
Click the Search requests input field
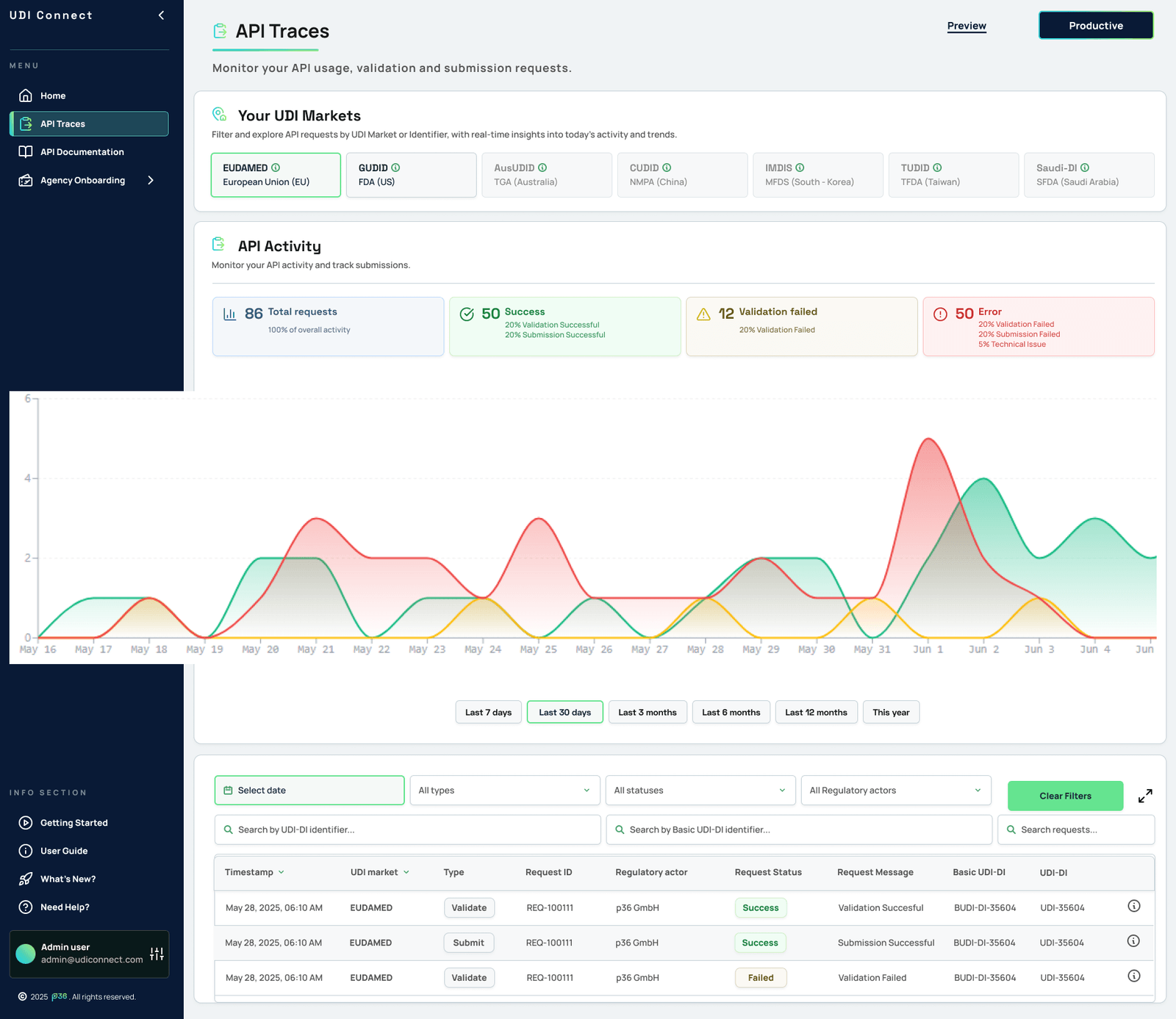(x=1075, y=829)
